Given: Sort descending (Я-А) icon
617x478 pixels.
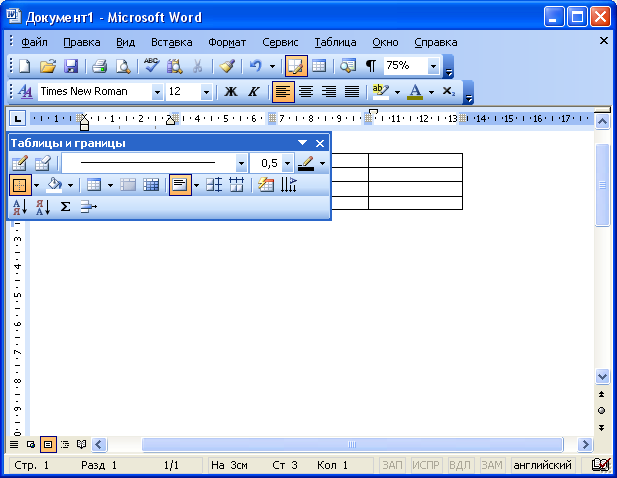Looking at the screenshot, I should tap(42, 207).
